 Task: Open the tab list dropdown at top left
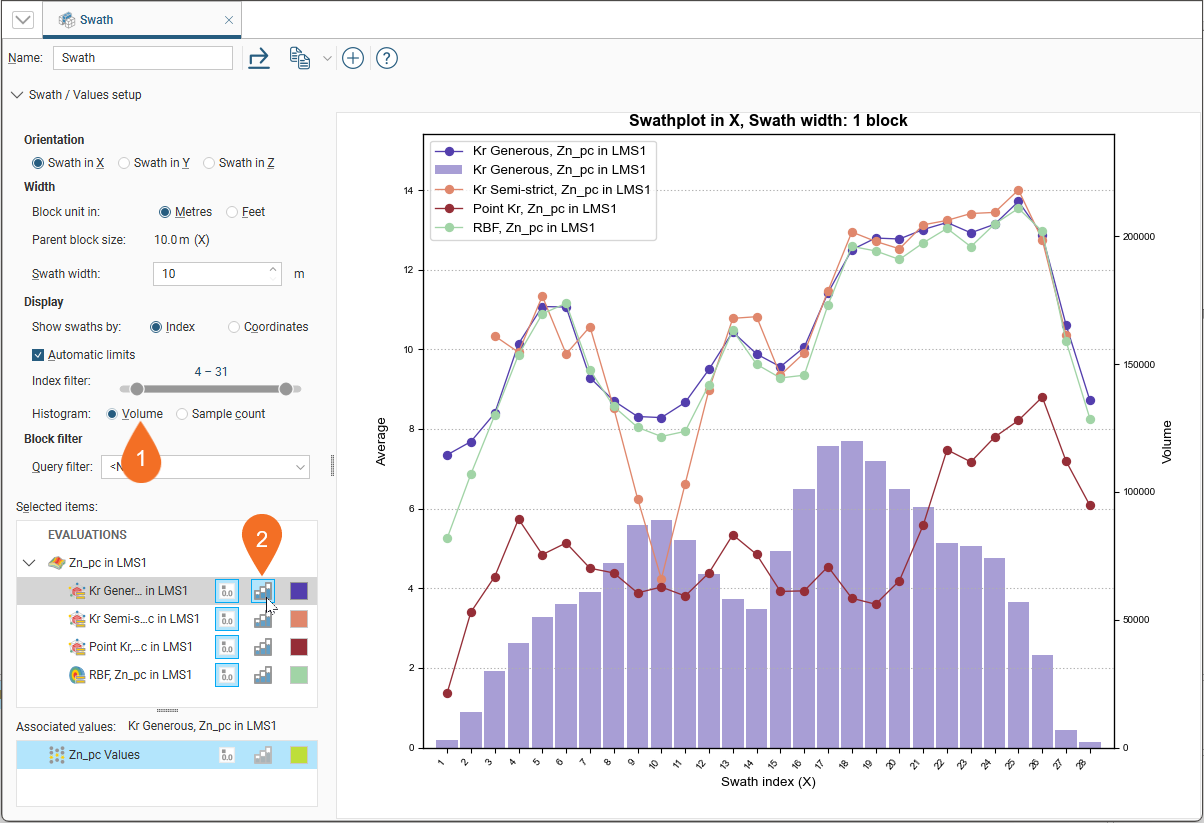click(x=22, y=20)
